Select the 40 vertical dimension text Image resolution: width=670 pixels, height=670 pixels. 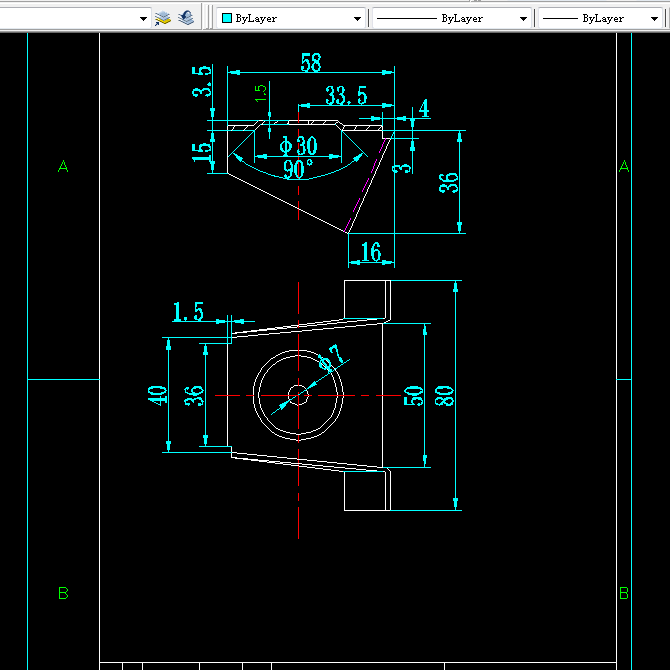point(157,395)
